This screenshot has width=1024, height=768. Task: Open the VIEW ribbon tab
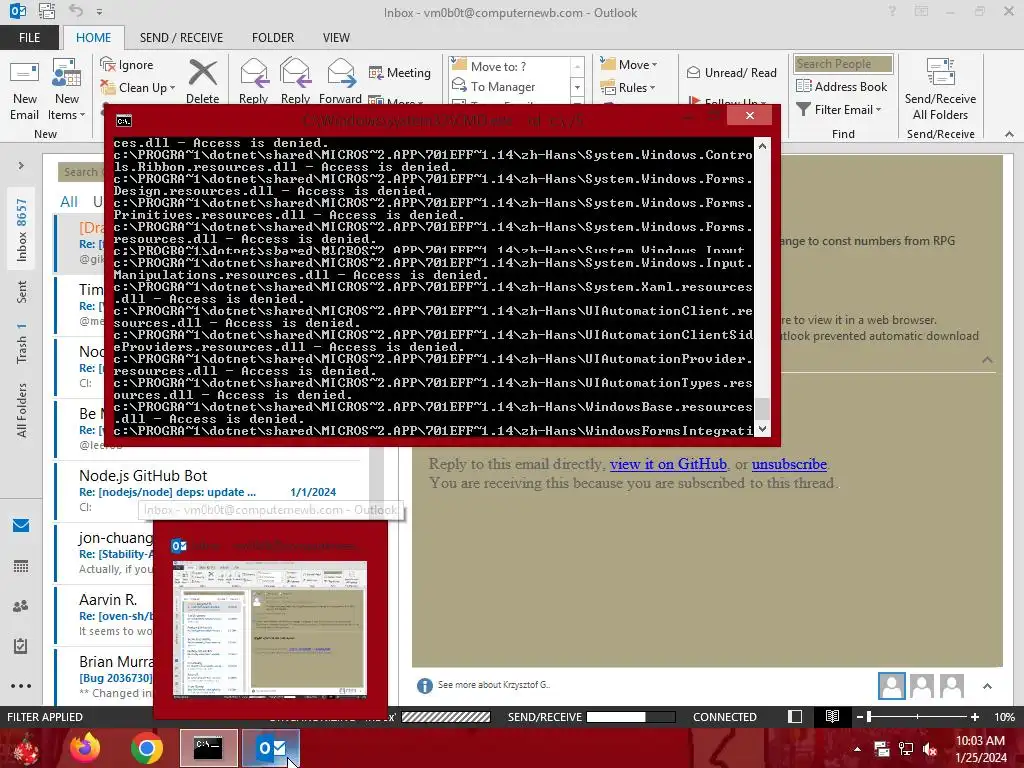336,37
